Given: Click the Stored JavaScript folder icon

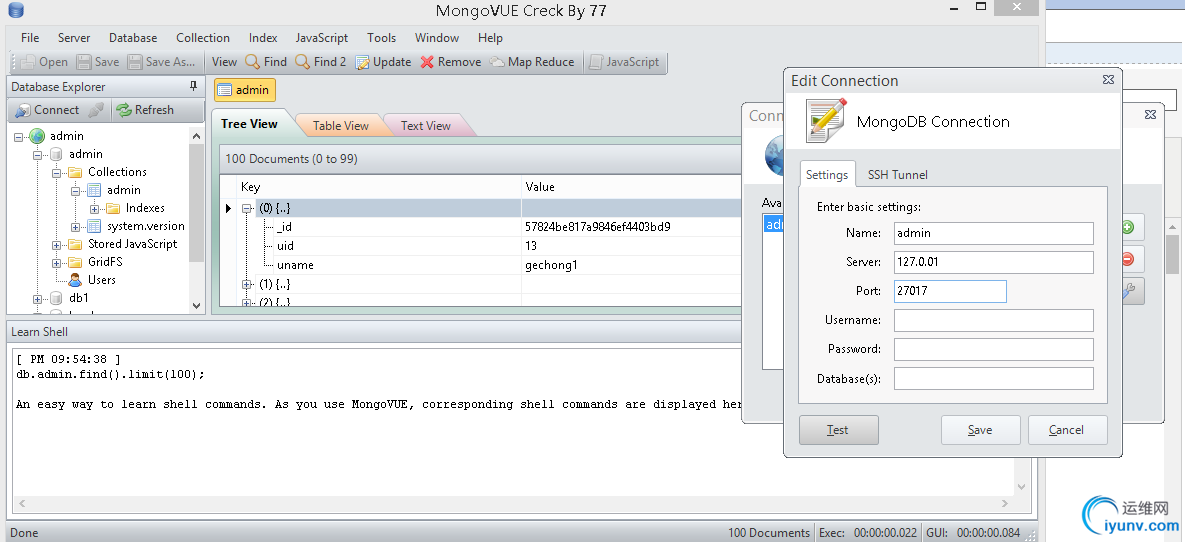Looking at the screenshot, I should click(75, 244).
